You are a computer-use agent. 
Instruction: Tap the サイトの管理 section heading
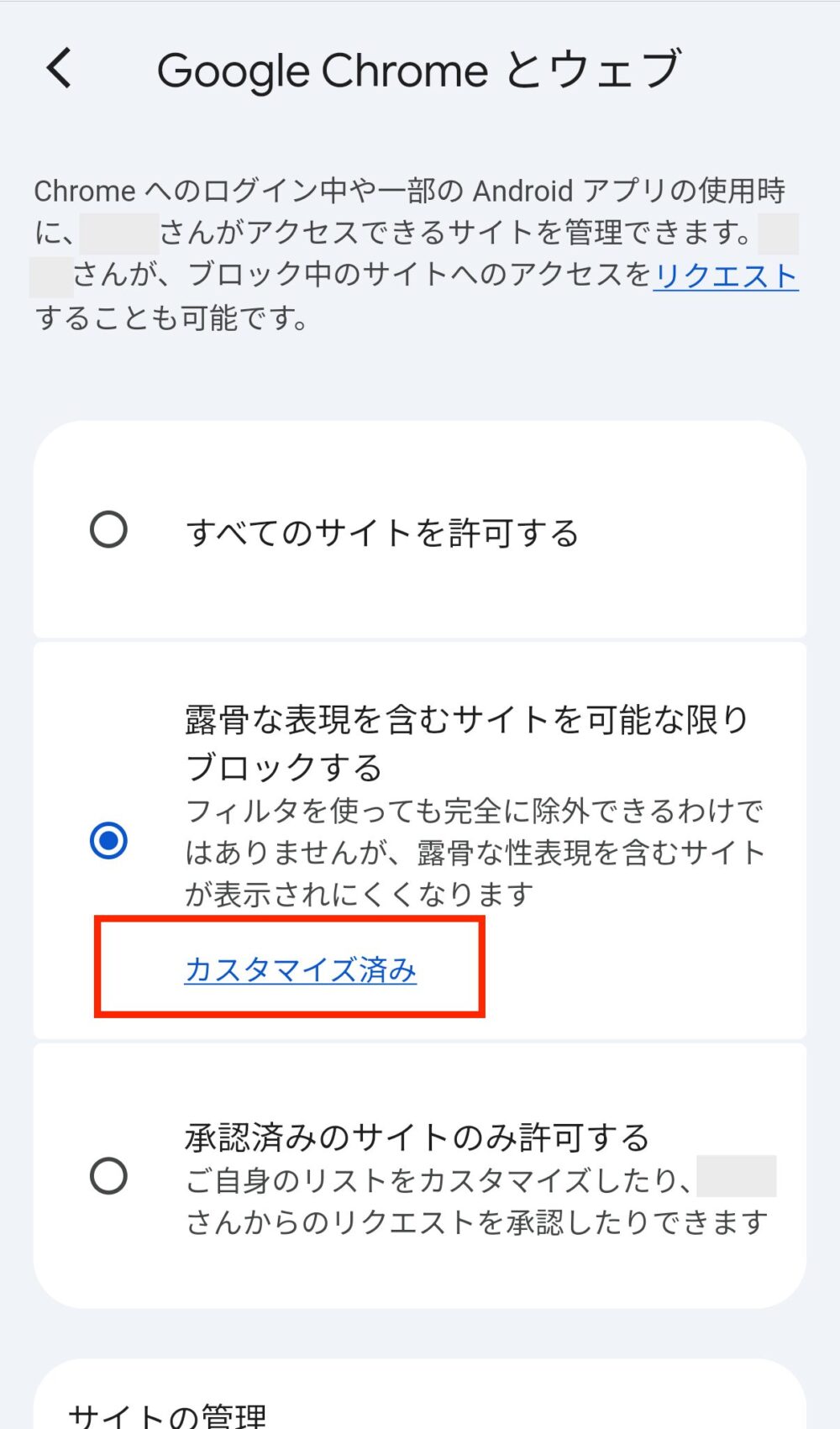(168, 1416)
